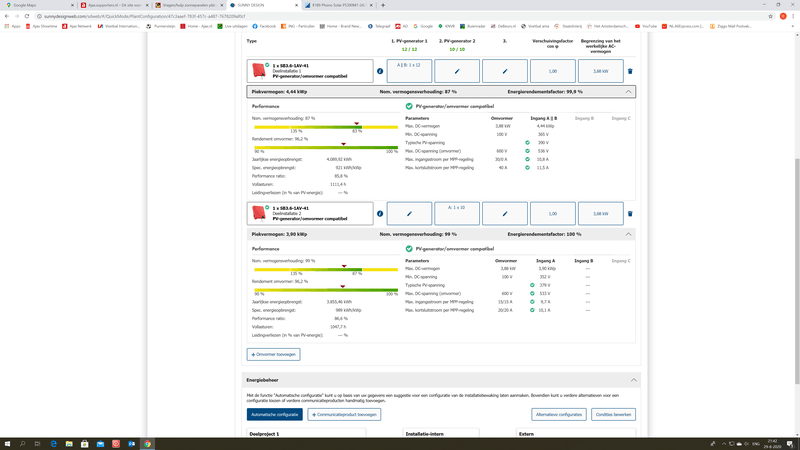Delete inverter Deelinstallatie 1 with trash icon
This screenshot has height=450, width=800.
[x=630, y=71]
